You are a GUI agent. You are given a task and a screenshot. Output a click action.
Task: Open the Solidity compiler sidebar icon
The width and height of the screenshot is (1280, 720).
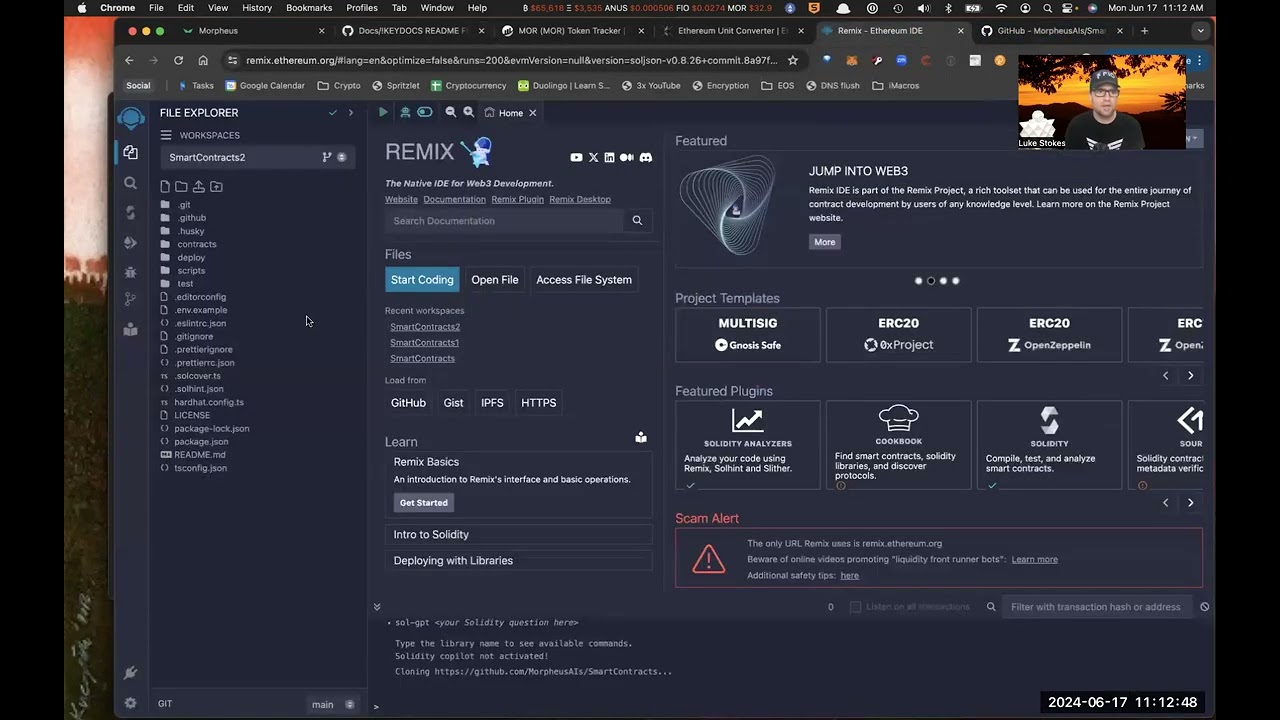131,213
